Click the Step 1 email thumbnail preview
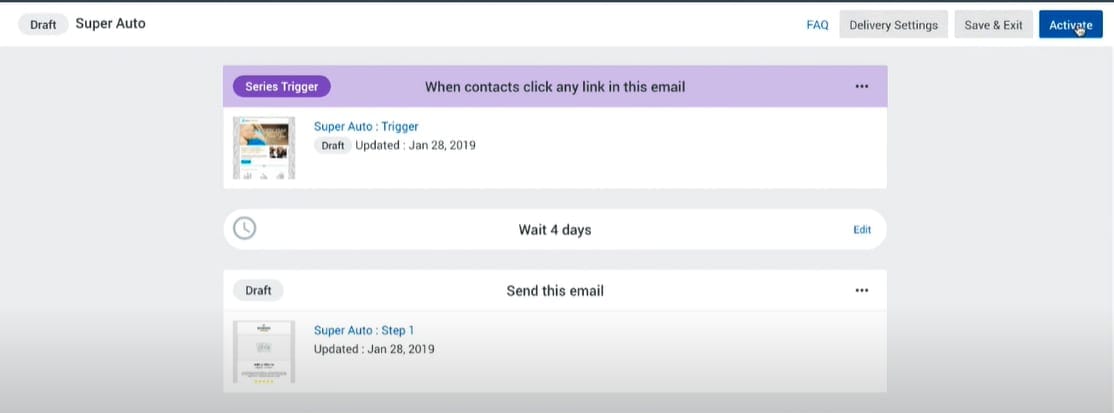Viewport: 1114px width, 413px height. (x=264, y=351)
